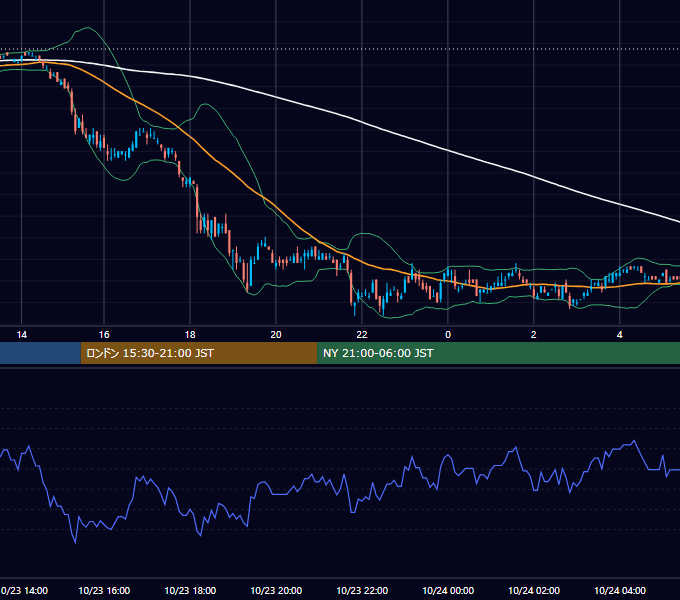The height and width of the screenshot is (600, 680).
Task: Click hour label 20 on time axis
Action: (x=276, y=335)
